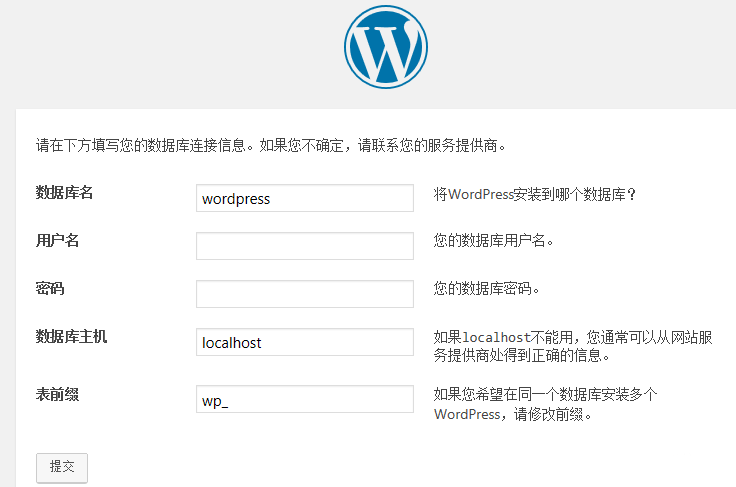Click hint text 您的数据库密码。
Screen dimensions: 736x487
pos(487,288)
